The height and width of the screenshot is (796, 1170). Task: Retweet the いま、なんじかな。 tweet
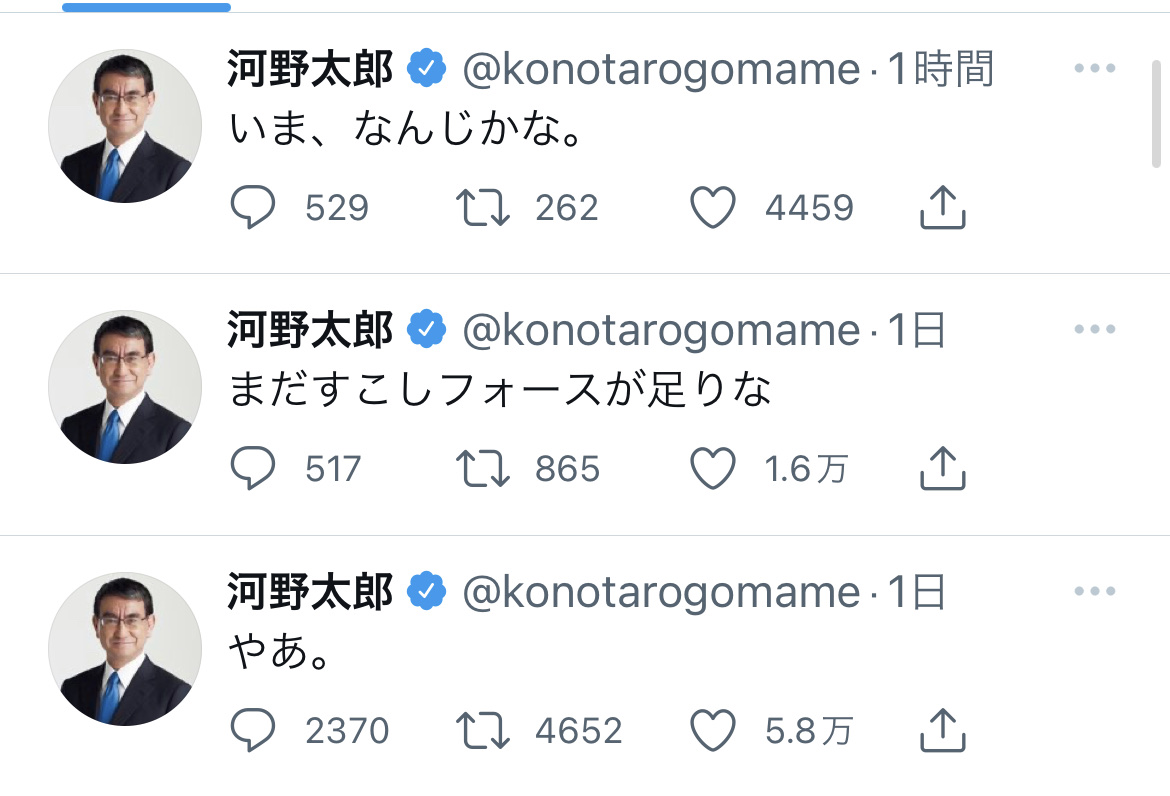(483, 208)
